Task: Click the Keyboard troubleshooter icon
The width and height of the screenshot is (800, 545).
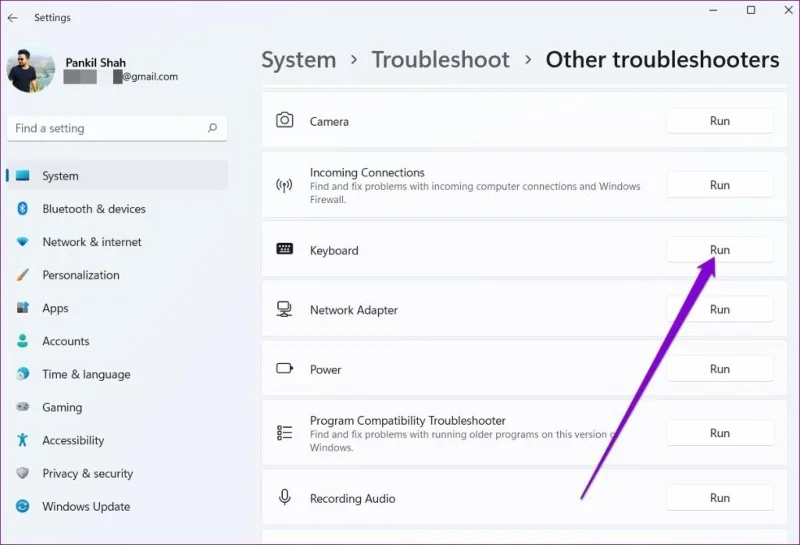Action: [x=284, y=249]
